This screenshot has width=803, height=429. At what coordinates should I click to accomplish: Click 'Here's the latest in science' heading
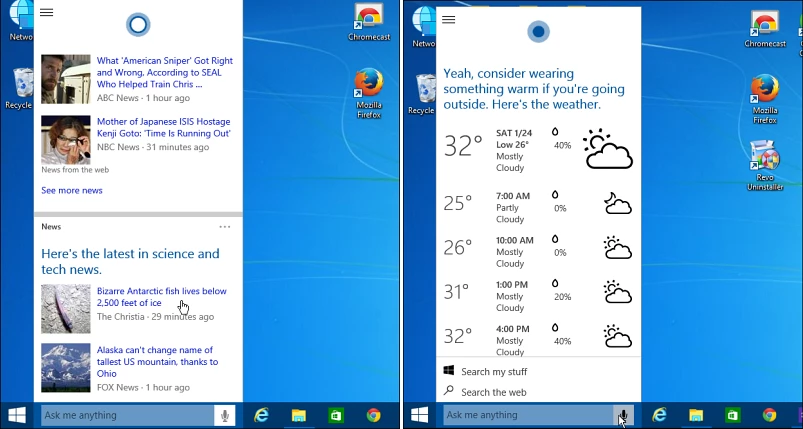coord(130,261)
